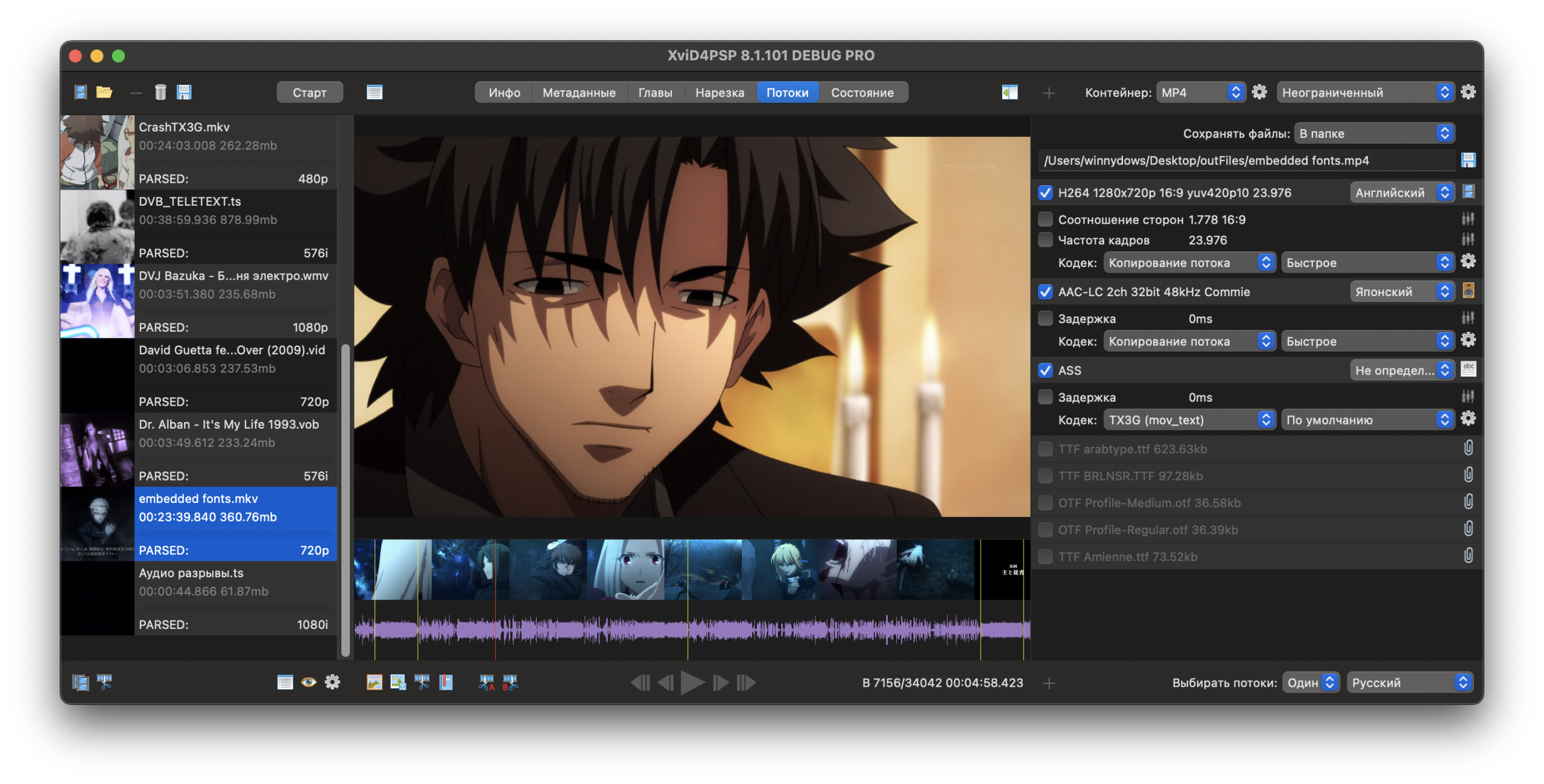Click the play button
The height and width of the screenshot is (784, 1544).
692,683
